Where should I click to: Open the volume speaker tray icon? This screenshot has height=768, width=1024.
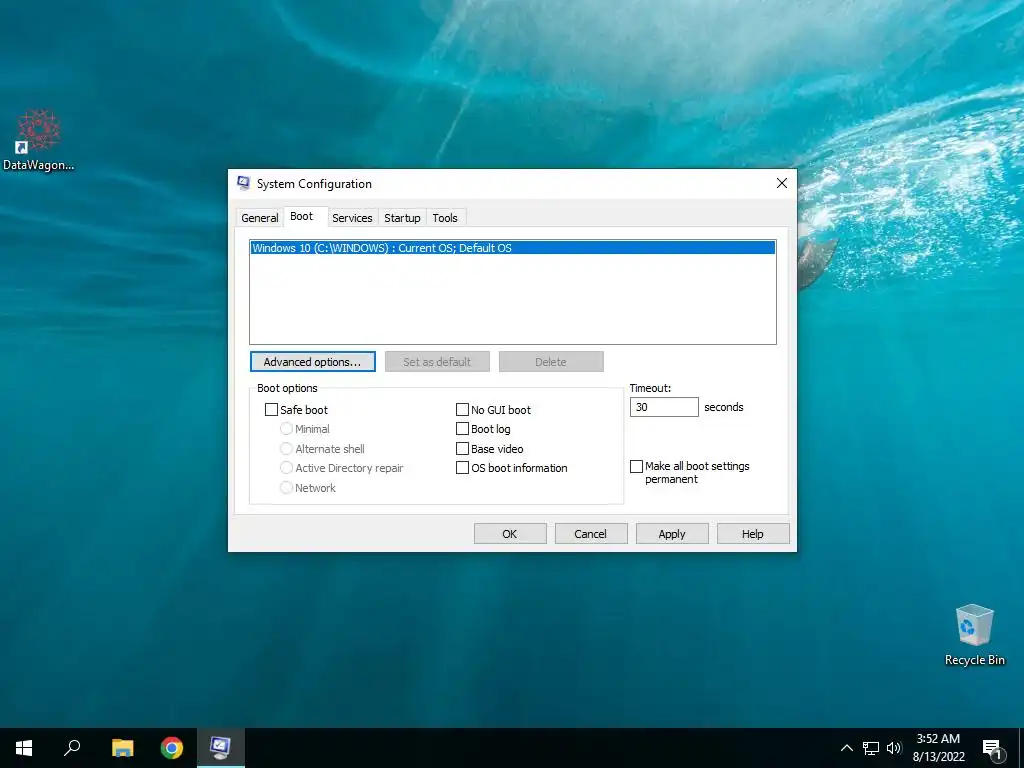(x=894, y=748)
